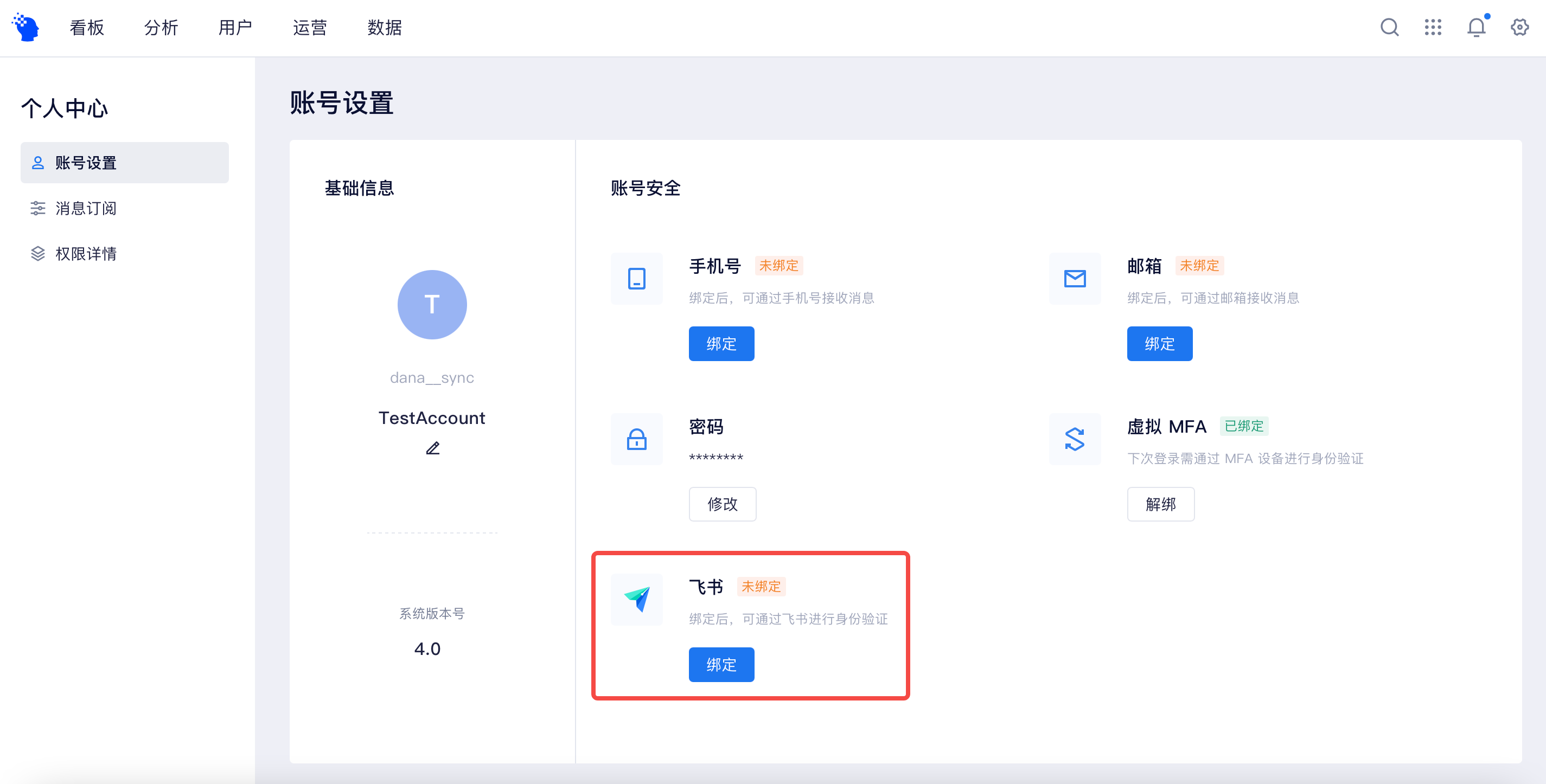Click description 绑定后，可通过手机号接收消息

tap(781, 298)
